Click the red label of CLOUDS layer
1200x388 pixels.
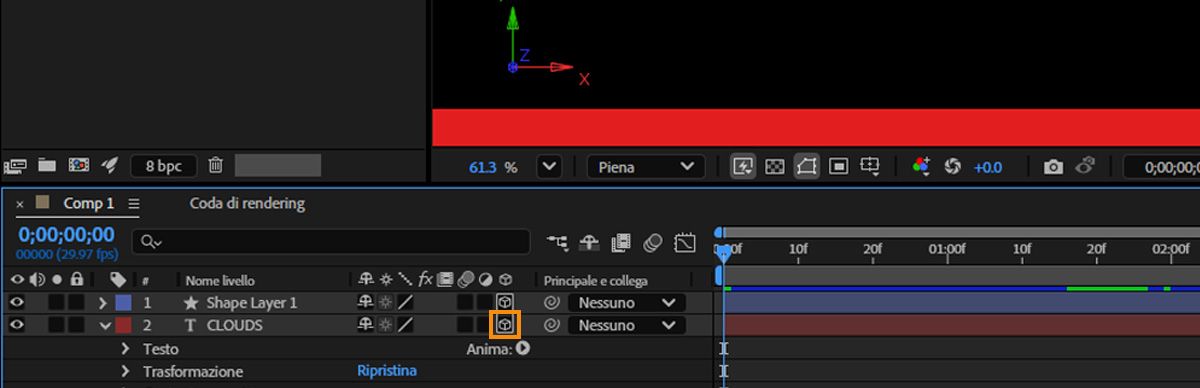coord(123,325)
